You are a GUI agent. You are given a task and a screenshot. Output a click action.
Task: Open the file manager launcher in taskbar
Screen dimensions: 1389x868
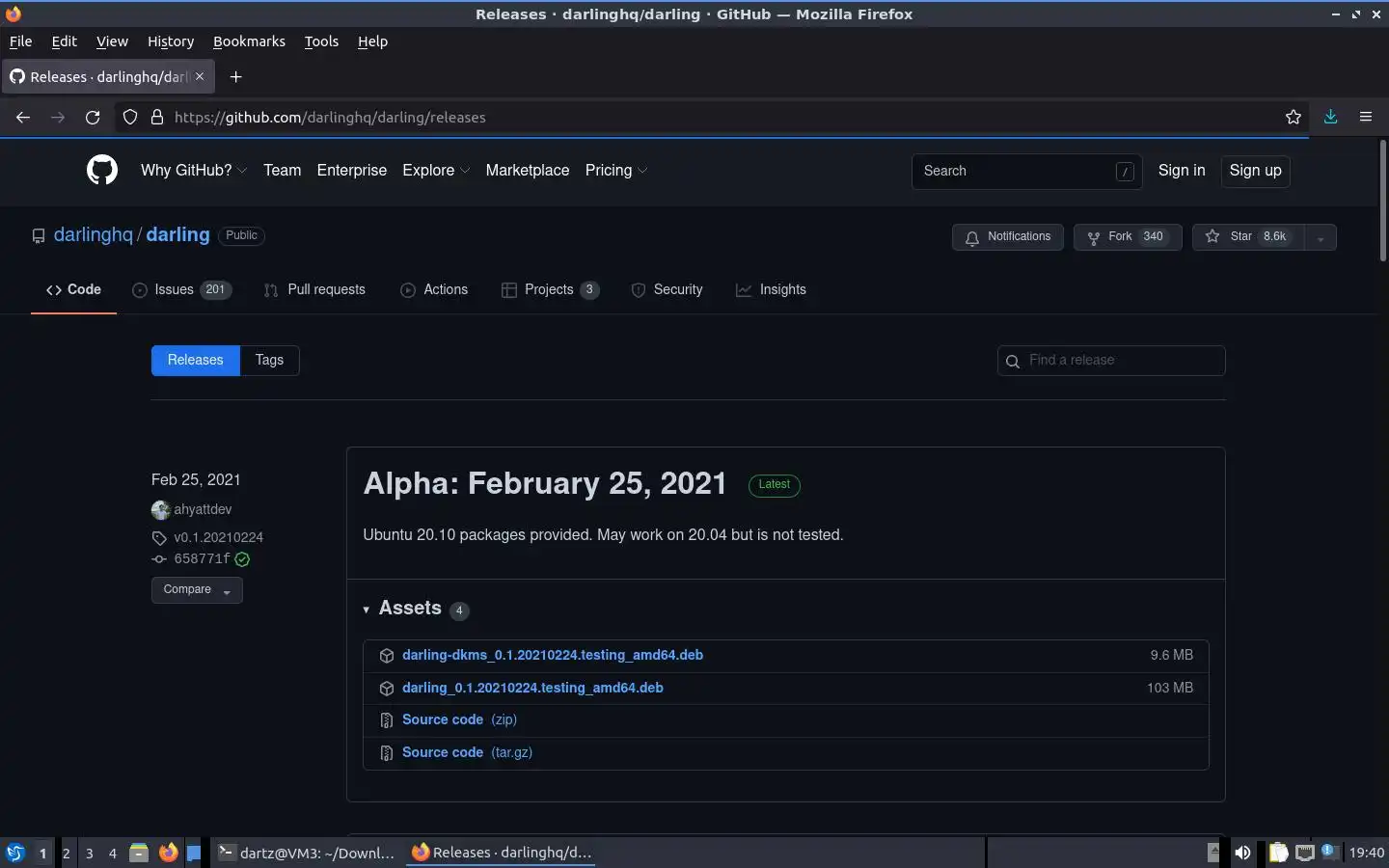tap(139, 853)
